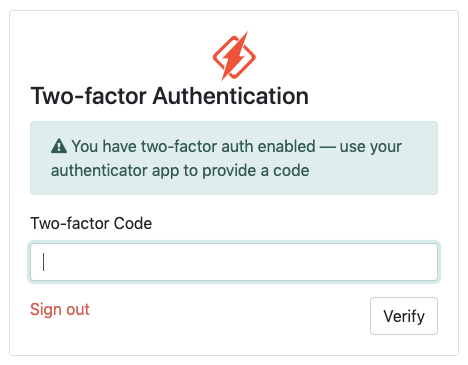Sign out of the current session
The width and height of the screenshot is (468, 365).
pyautogui.click(x=60, y=309)
